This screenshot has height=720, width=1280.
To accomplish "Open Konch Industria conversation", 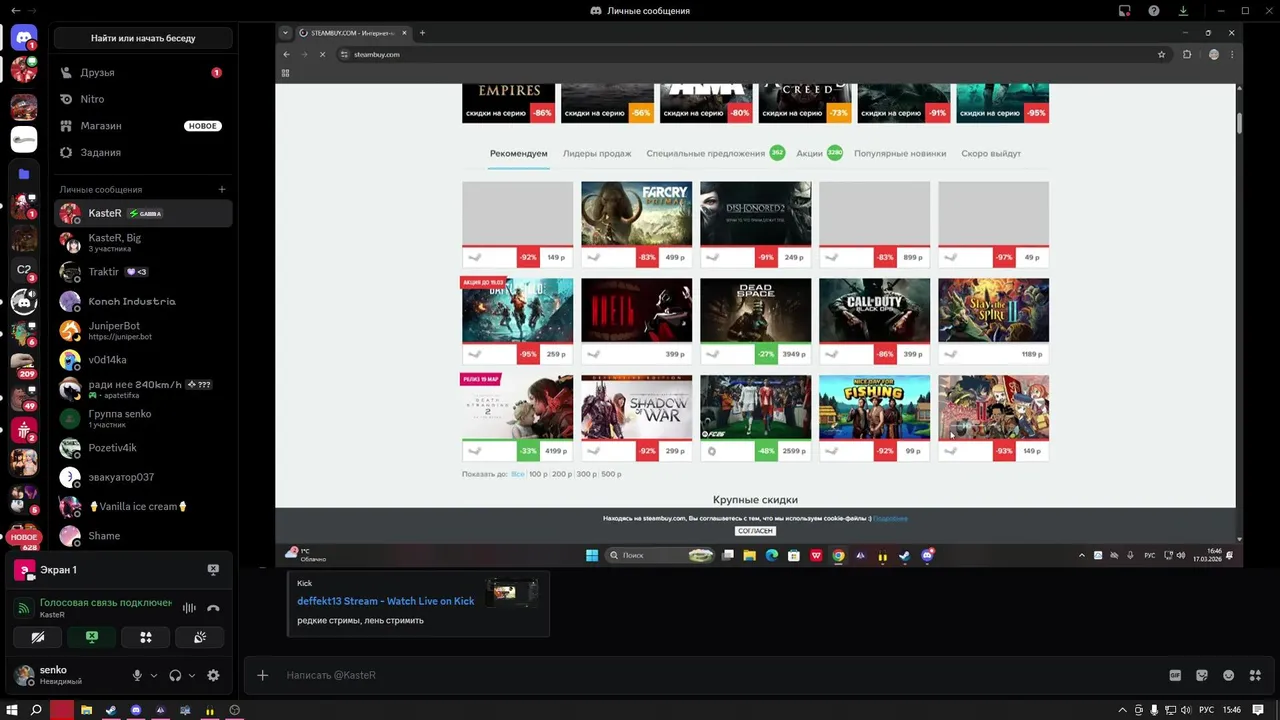I will point(143,301).
